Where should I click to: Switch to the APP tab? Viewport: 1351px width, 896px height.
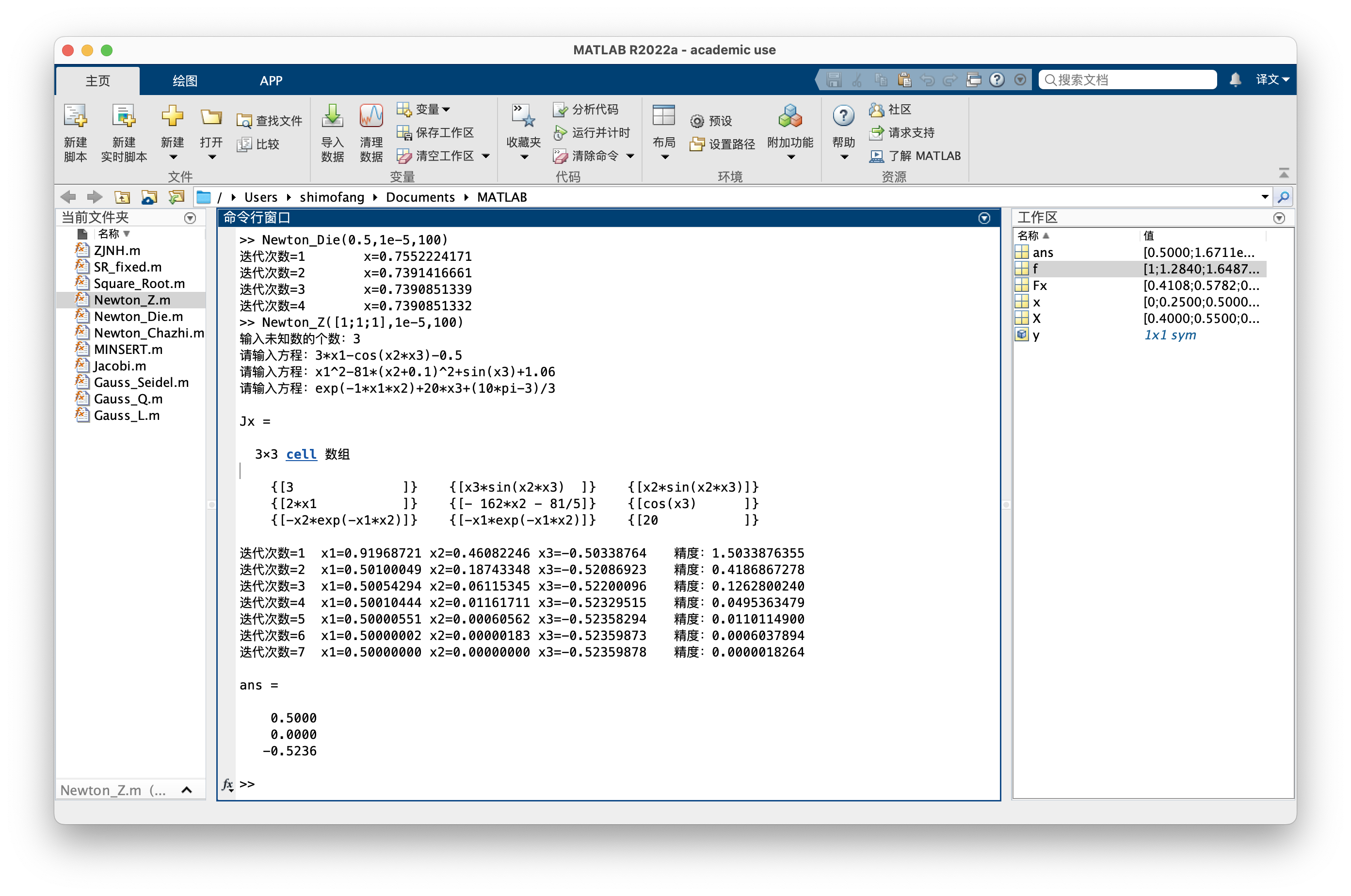[271, 80]
